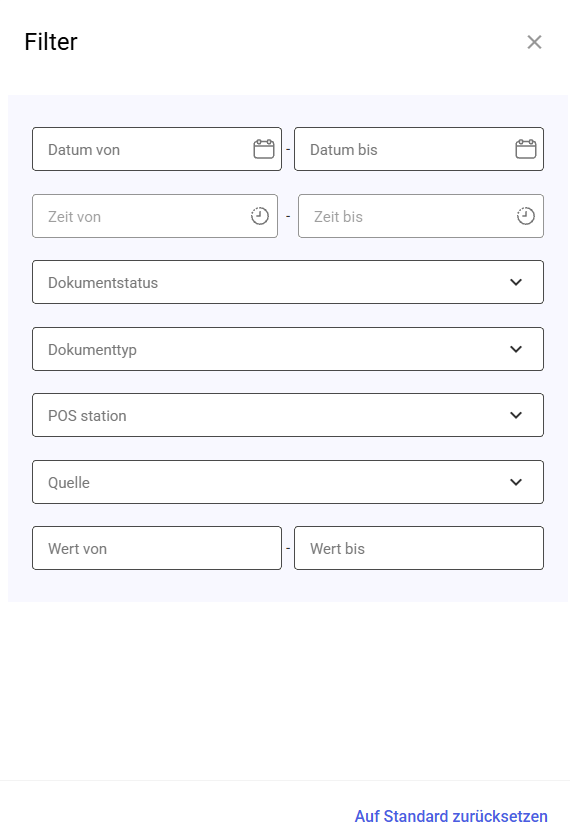Click the chevron arrow of Quelle
Viewport: 570px width, 837px height.
click(516, 482)
